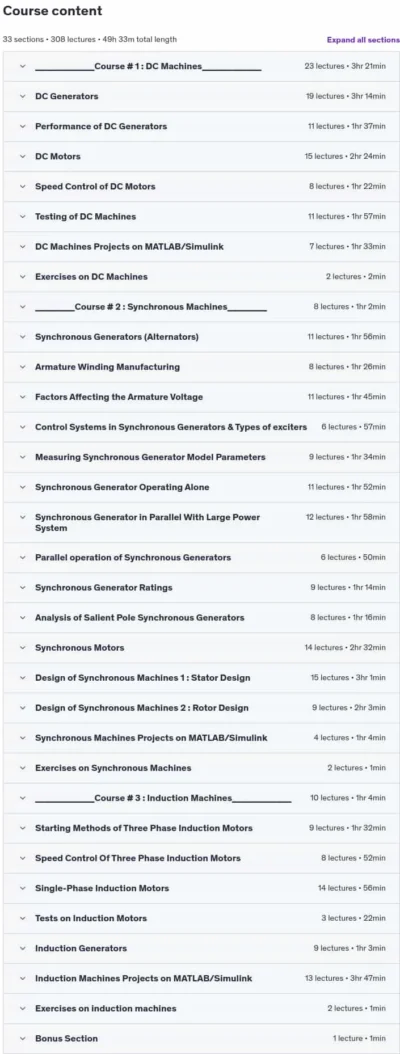Click chevron for Measuring Synchronous Generator Model Parameters

point(22,457)
